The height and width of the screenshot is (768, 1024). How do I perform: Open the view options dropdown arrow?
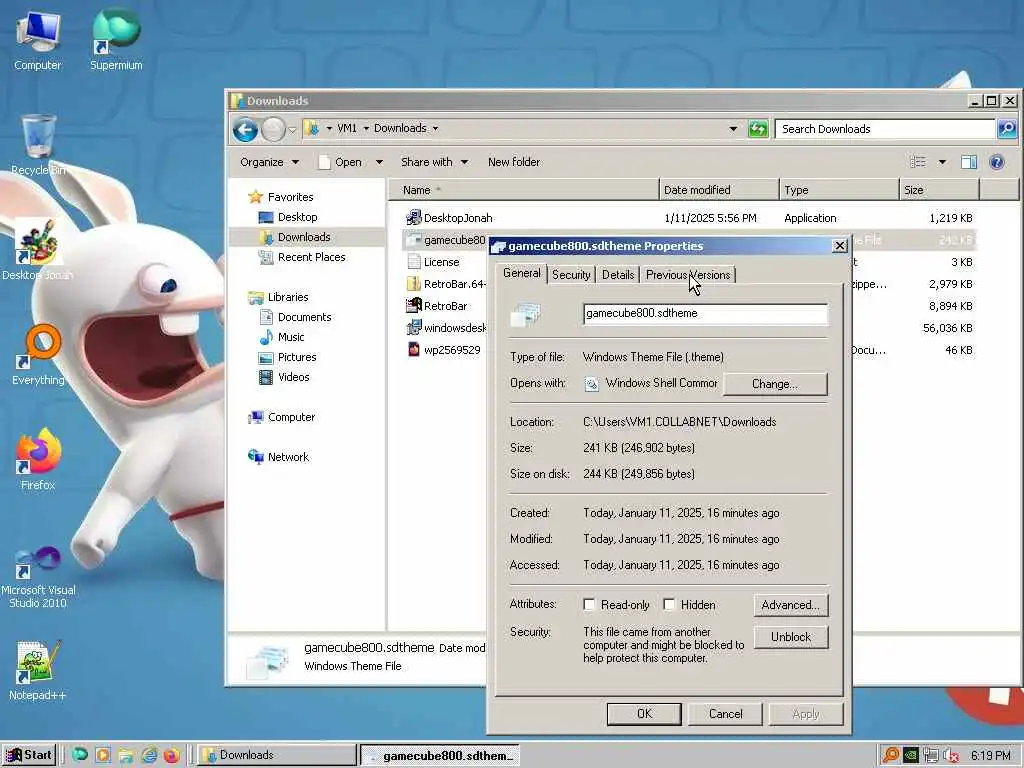[x=942, y=162]
